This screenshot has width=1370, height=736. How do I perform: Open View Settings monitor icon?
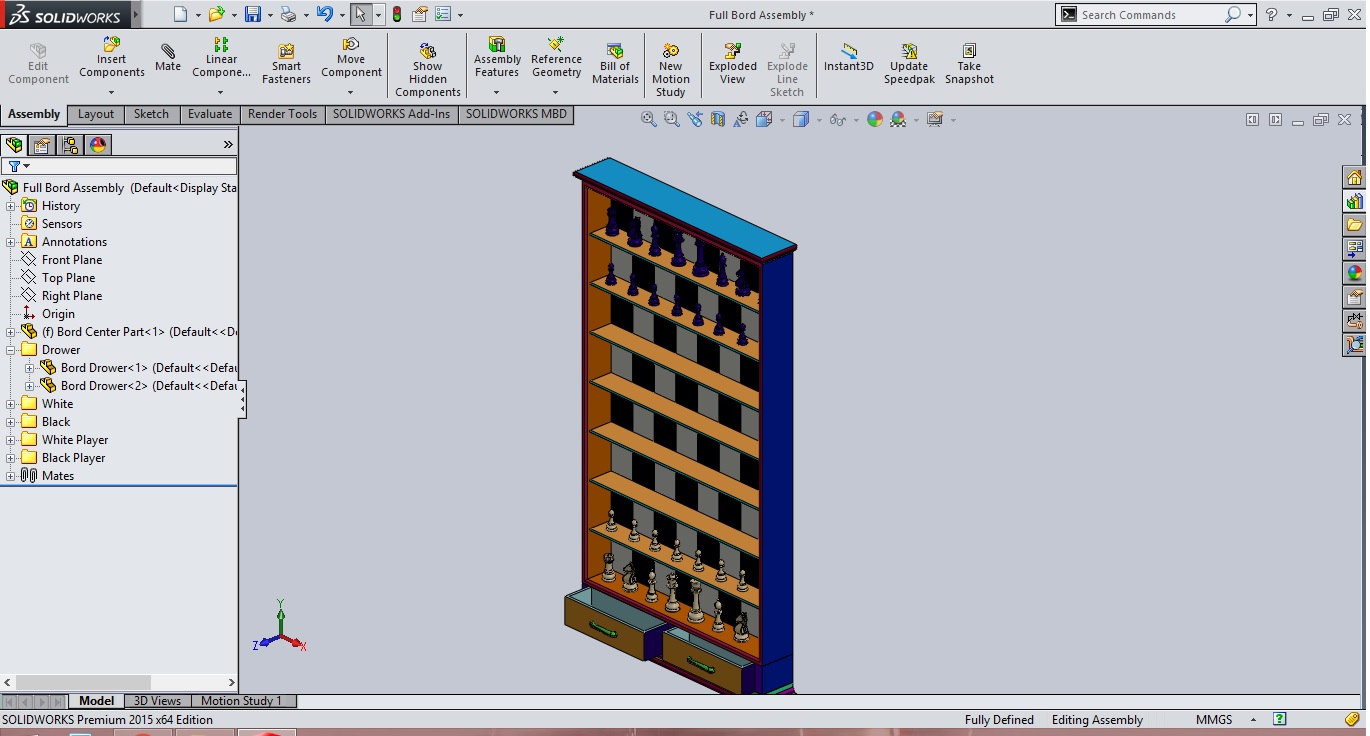(x=935, y=119)
